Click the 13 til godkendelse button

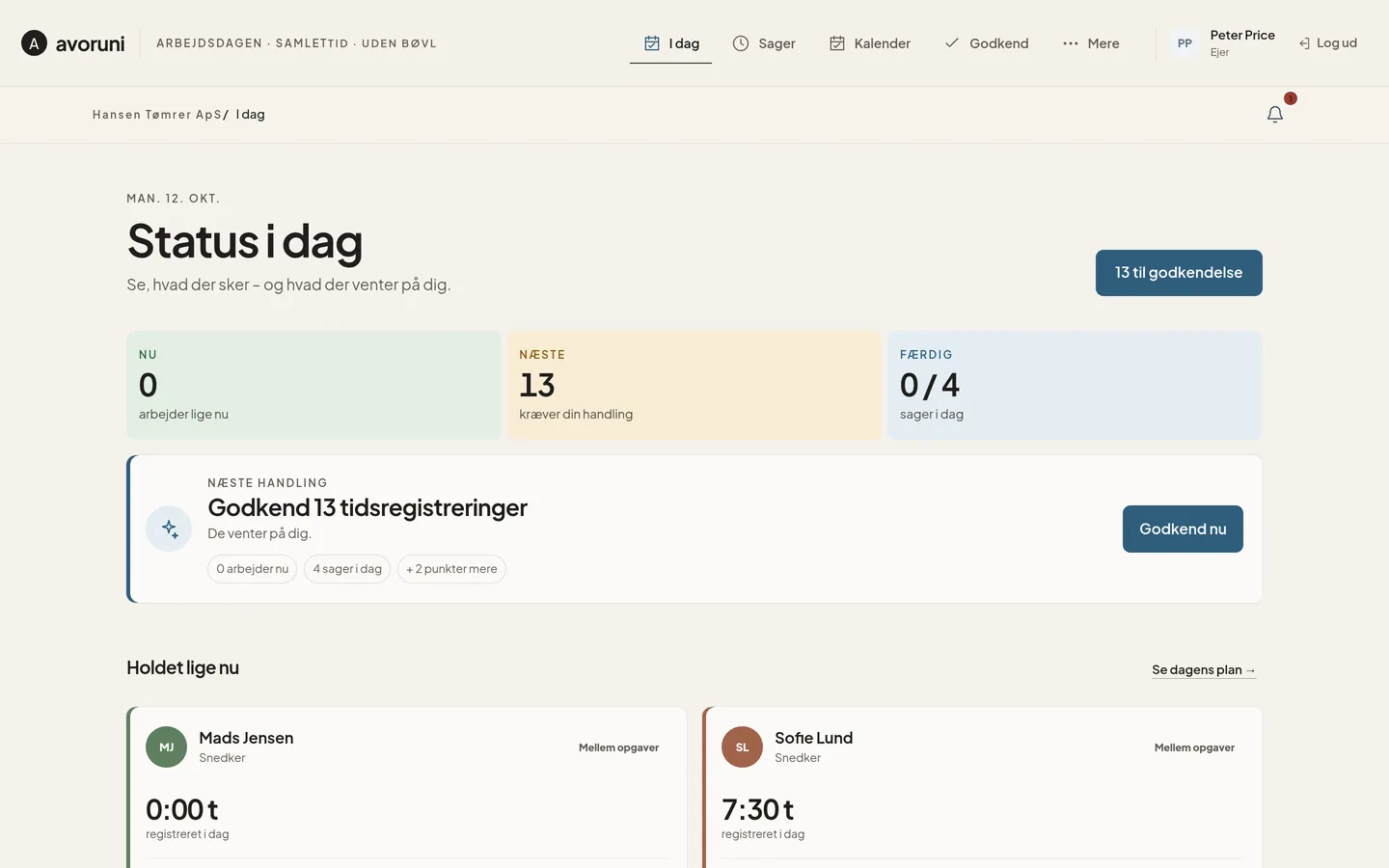tap(1179, 273)
